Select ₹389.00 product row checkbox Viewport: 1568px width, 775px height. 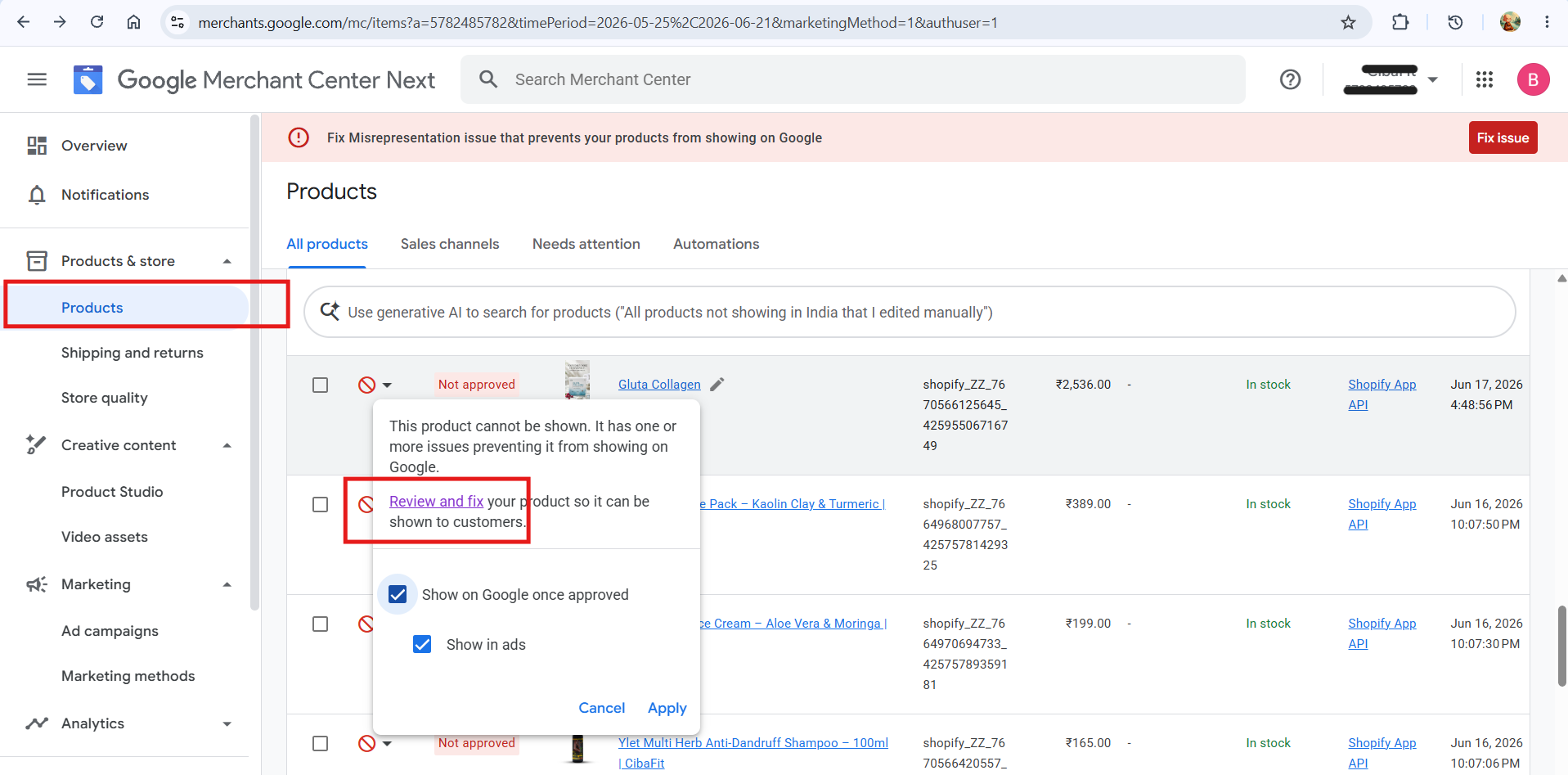click(x=321, y=504)
